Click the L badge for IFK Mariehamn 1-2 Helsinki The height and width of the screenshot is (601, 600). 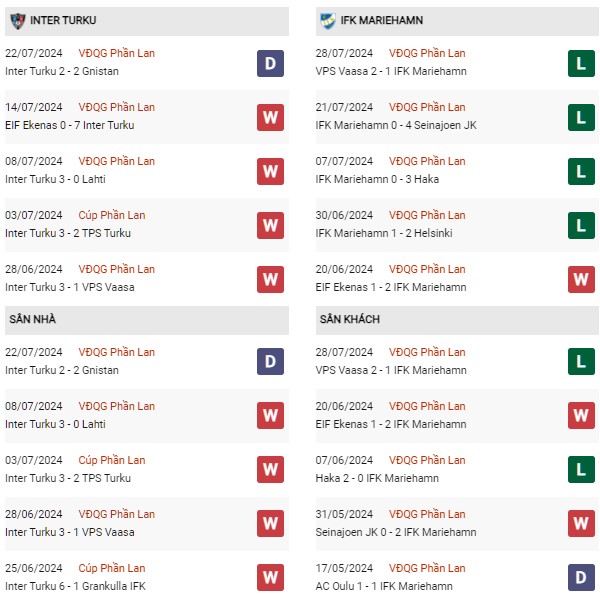tap(581, 226)
